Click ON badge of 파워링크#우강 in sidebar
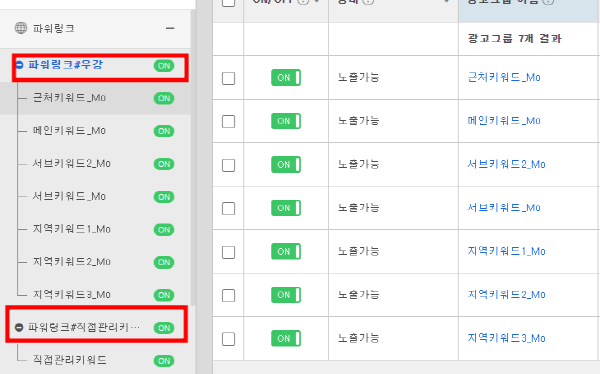This screenshot has width=600, height=374. [164, 65]
